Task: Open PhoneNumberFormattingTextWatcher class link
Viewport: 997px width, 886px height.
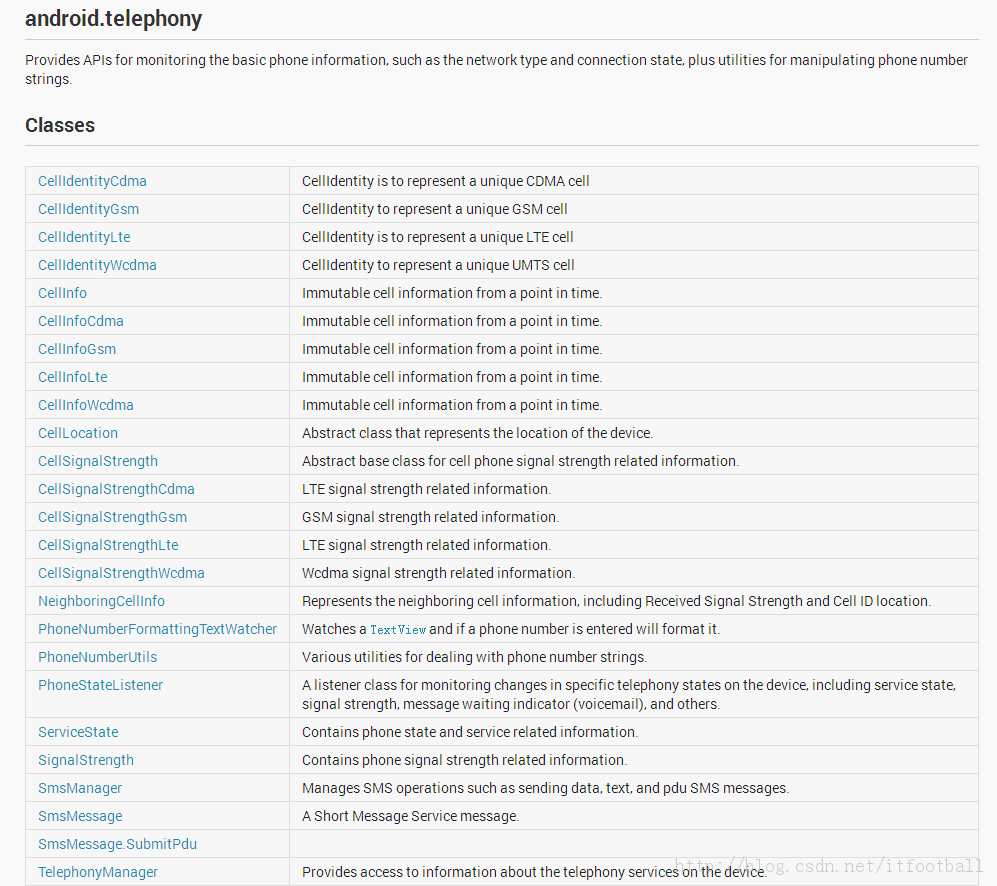Action: [x=157, y=629]
